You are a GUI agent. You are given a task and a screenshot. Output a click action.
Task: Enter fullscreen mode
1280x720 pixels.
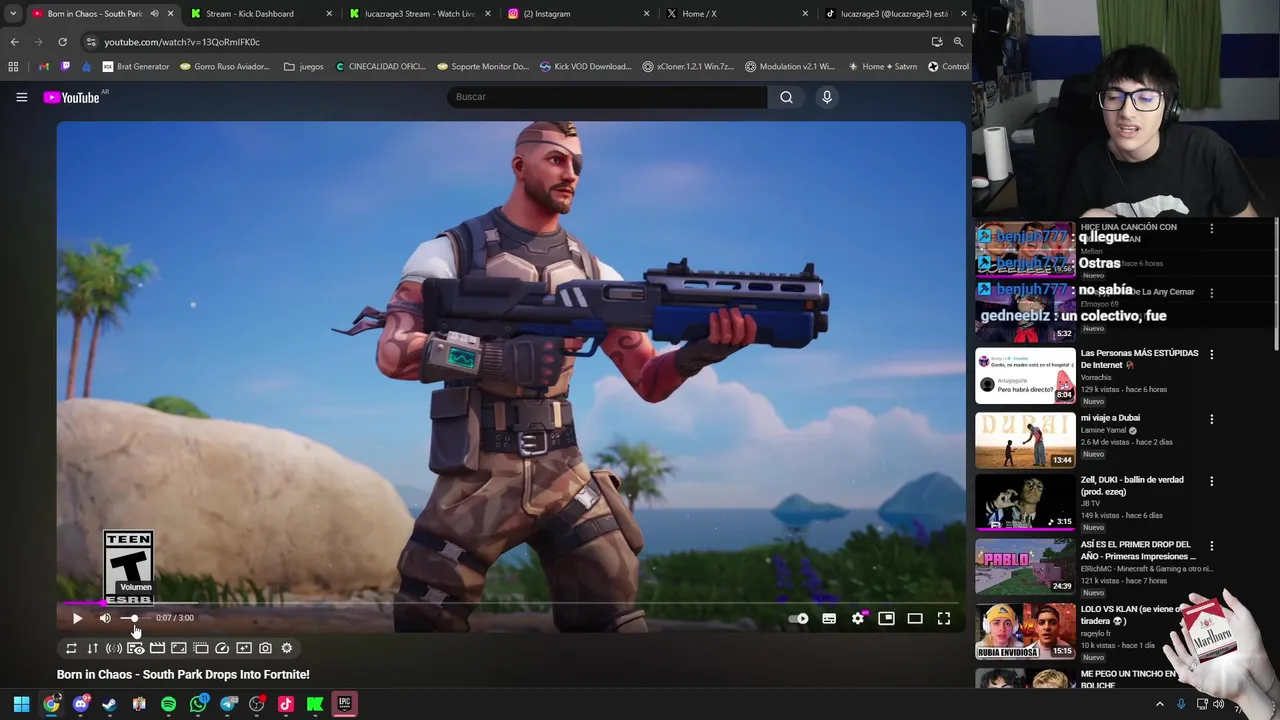[x=944, y=619]
